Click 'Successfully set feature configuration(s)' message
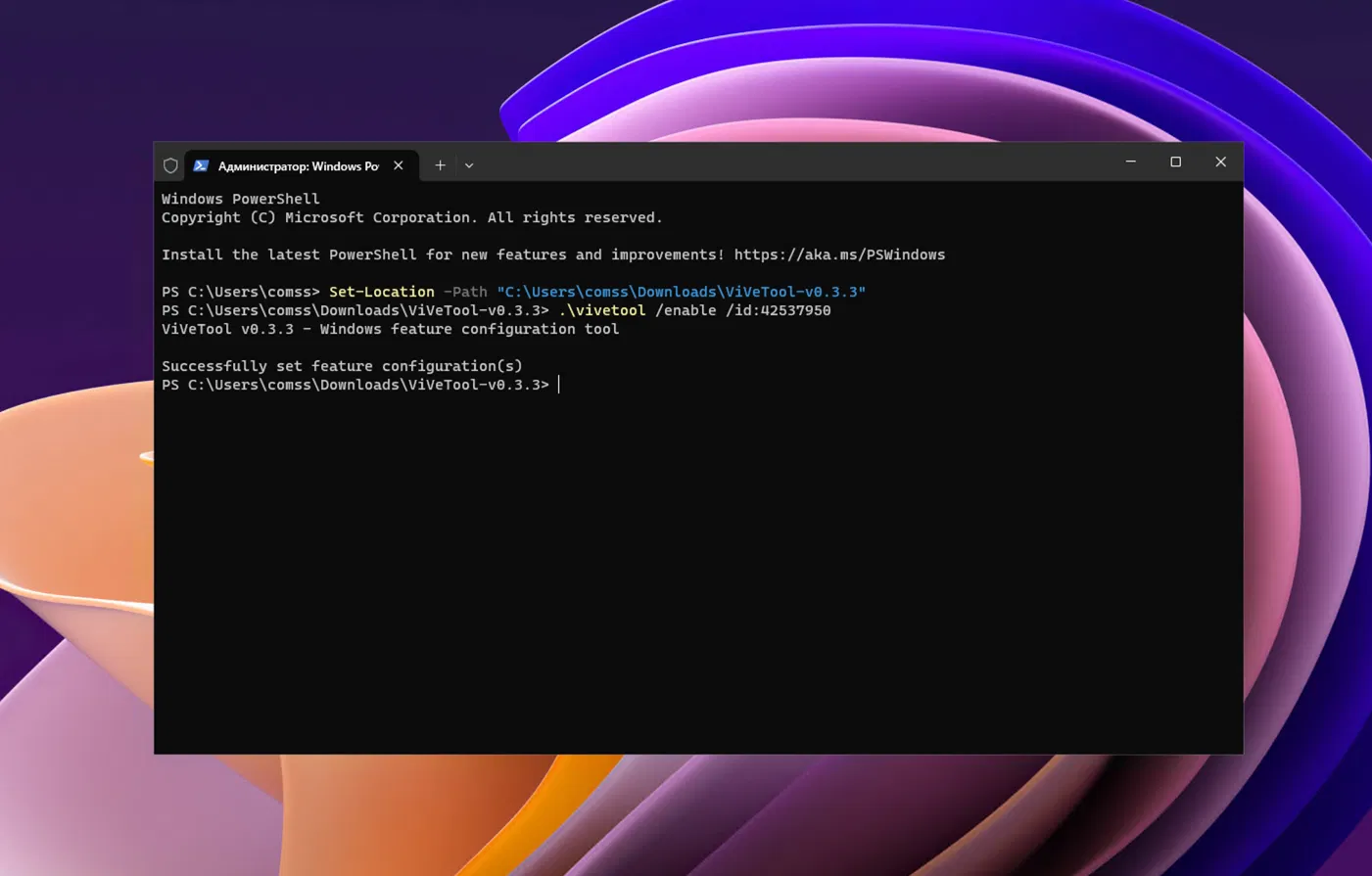Image resolution: width=1372 pixels, height=876 pixels. (x=342, y=366)
